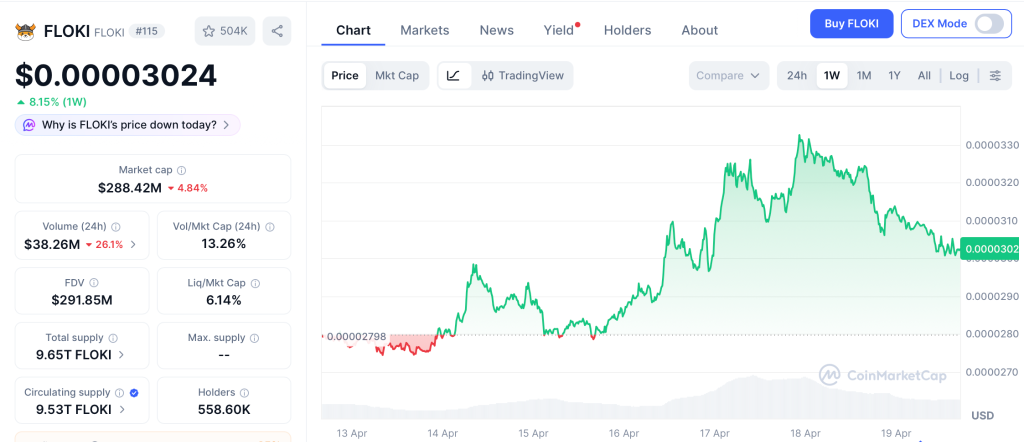Click the share icon button
The height and width of the screenshot is (442, 1024).
pyautogui.click(x=277, y=31)
